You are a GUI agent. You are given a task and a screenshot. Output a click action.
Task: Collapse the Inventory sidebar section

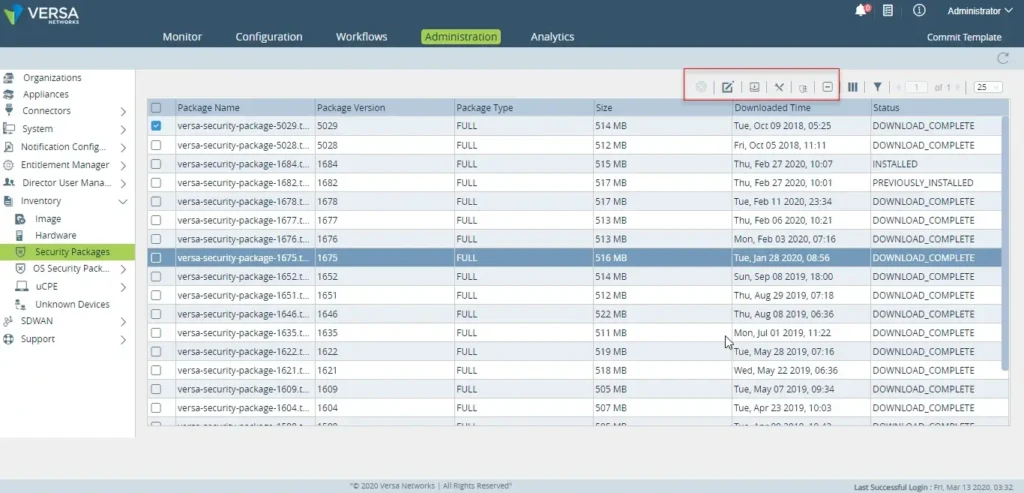pos(122,201)
